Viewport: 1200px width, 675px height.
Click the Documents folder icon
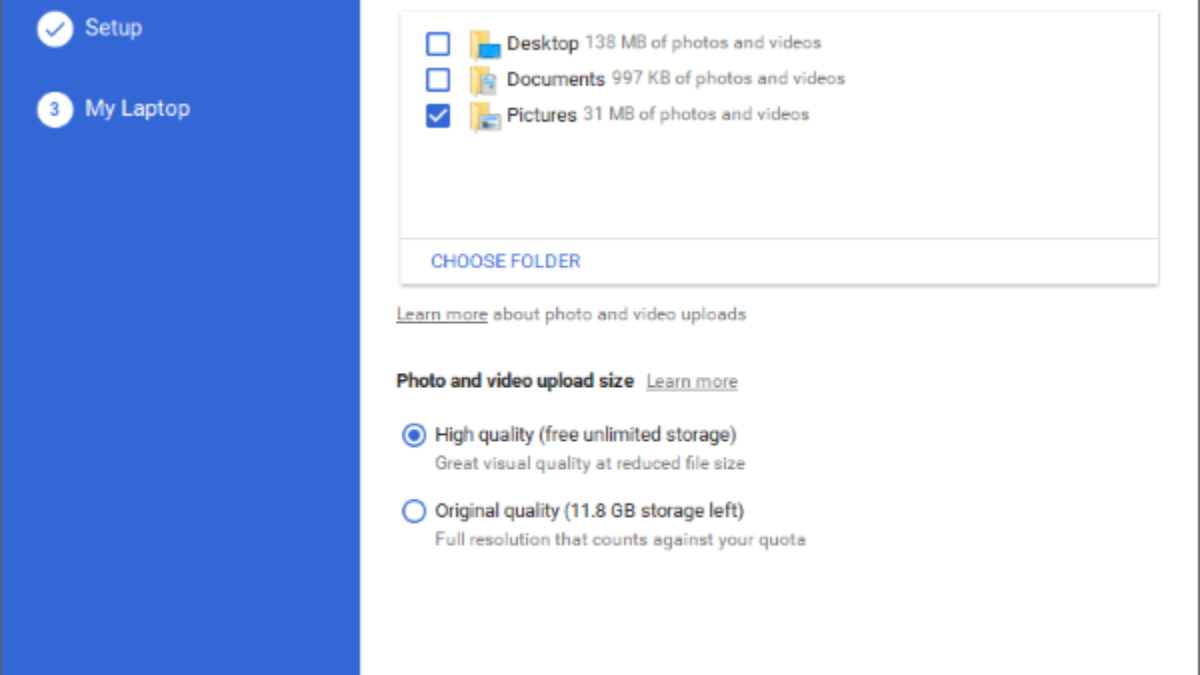(485, 79)
